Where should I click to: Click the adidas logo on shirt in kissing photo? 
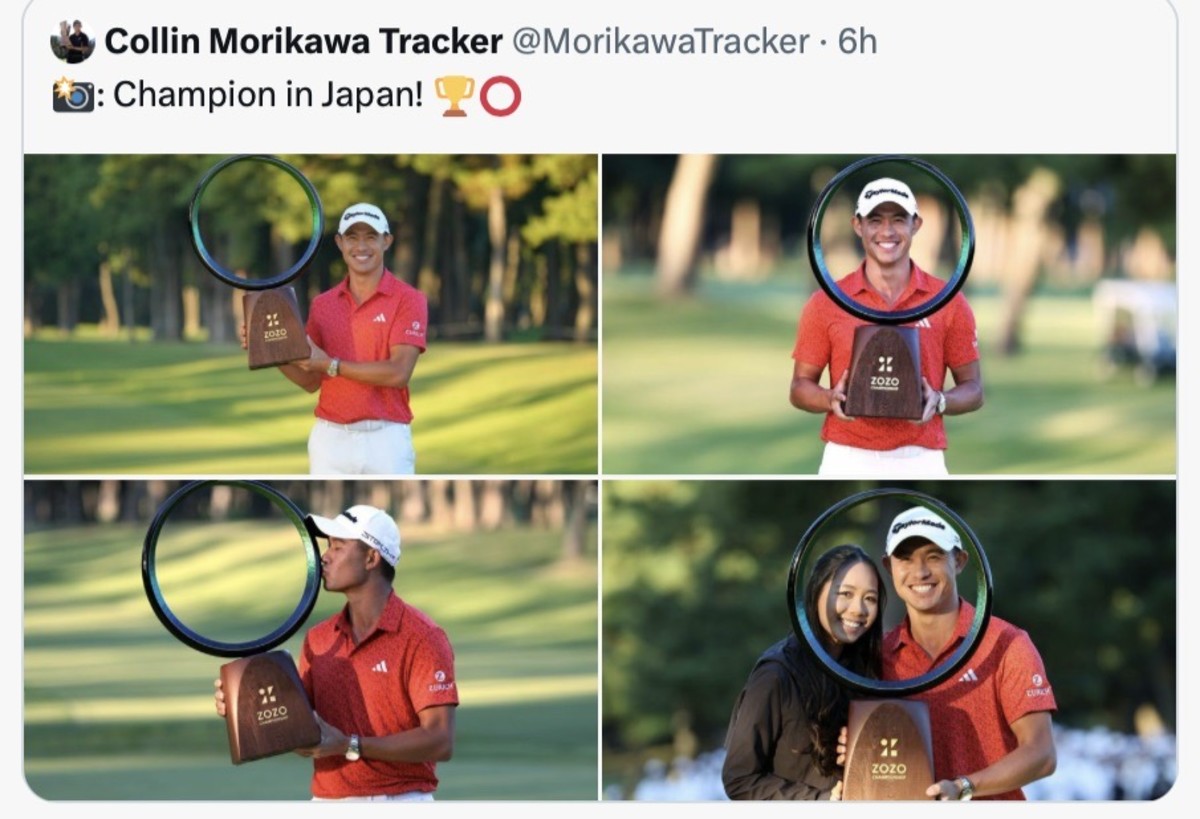tap(379, 666)
